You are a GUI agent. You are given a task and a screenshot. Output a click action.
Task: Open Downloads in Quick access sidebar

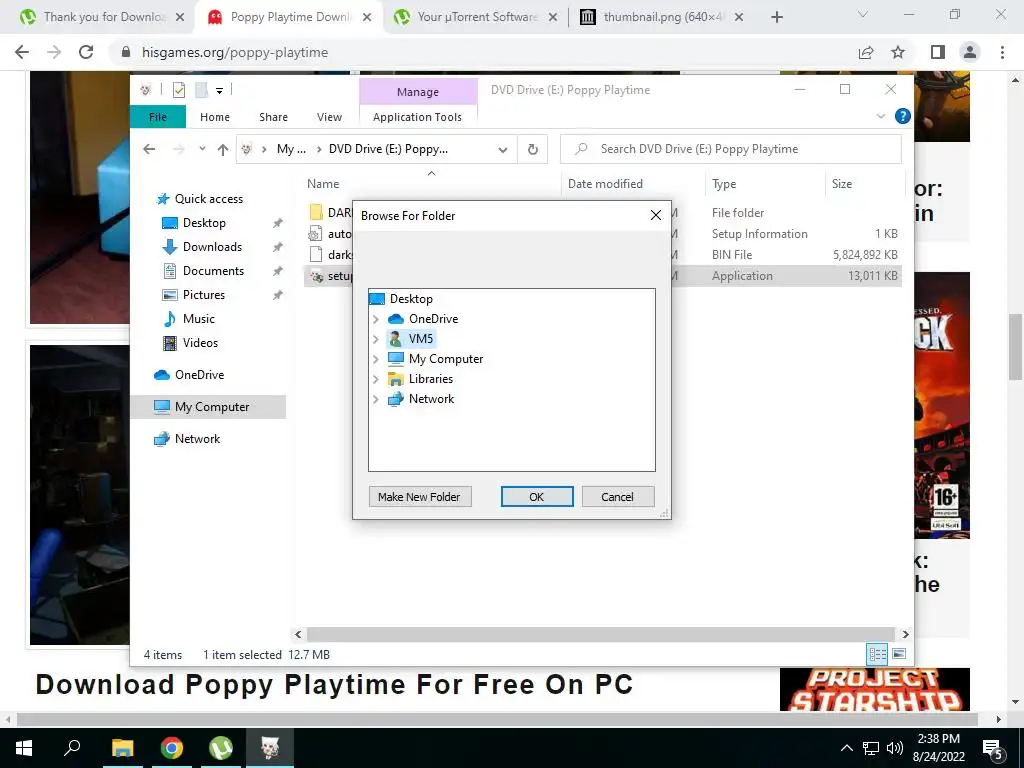[212, 247]
